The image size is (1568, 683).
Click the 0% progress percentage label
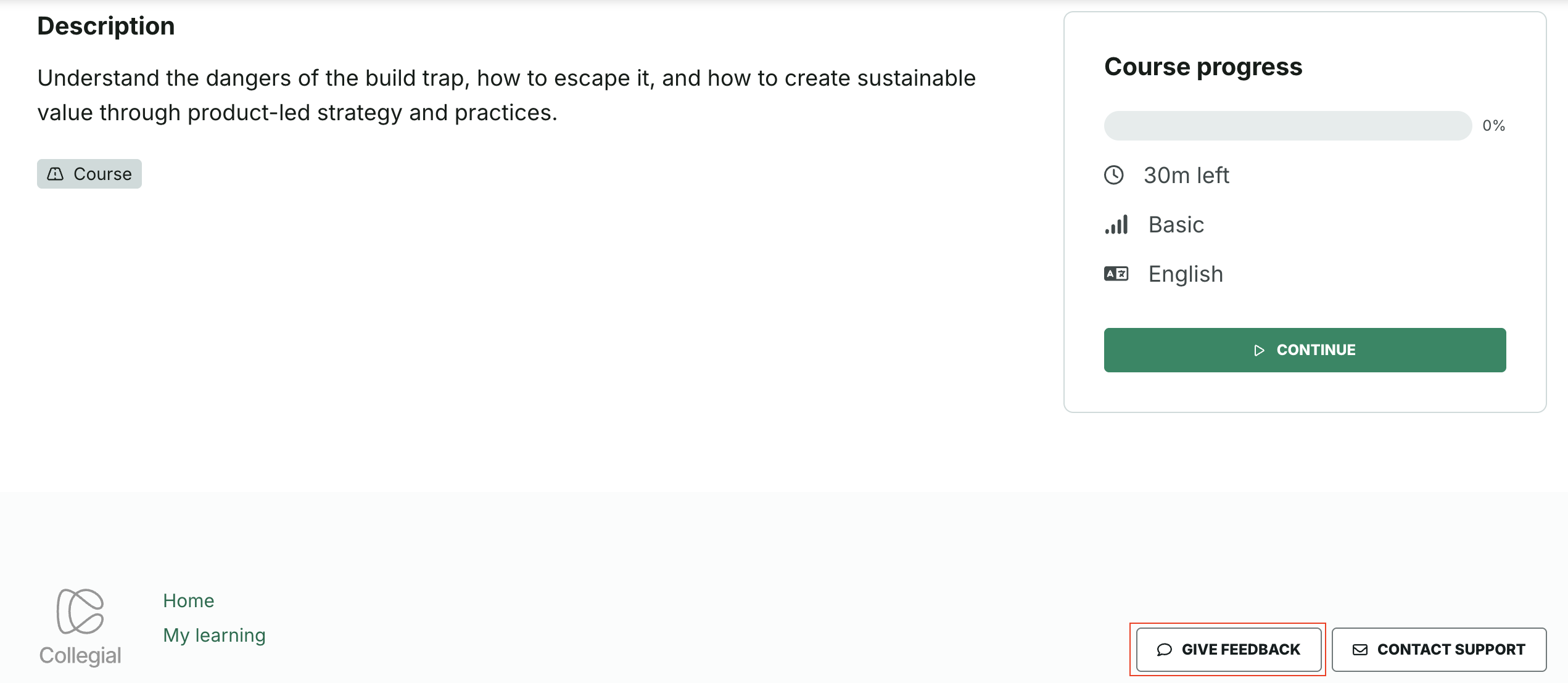1493,126
